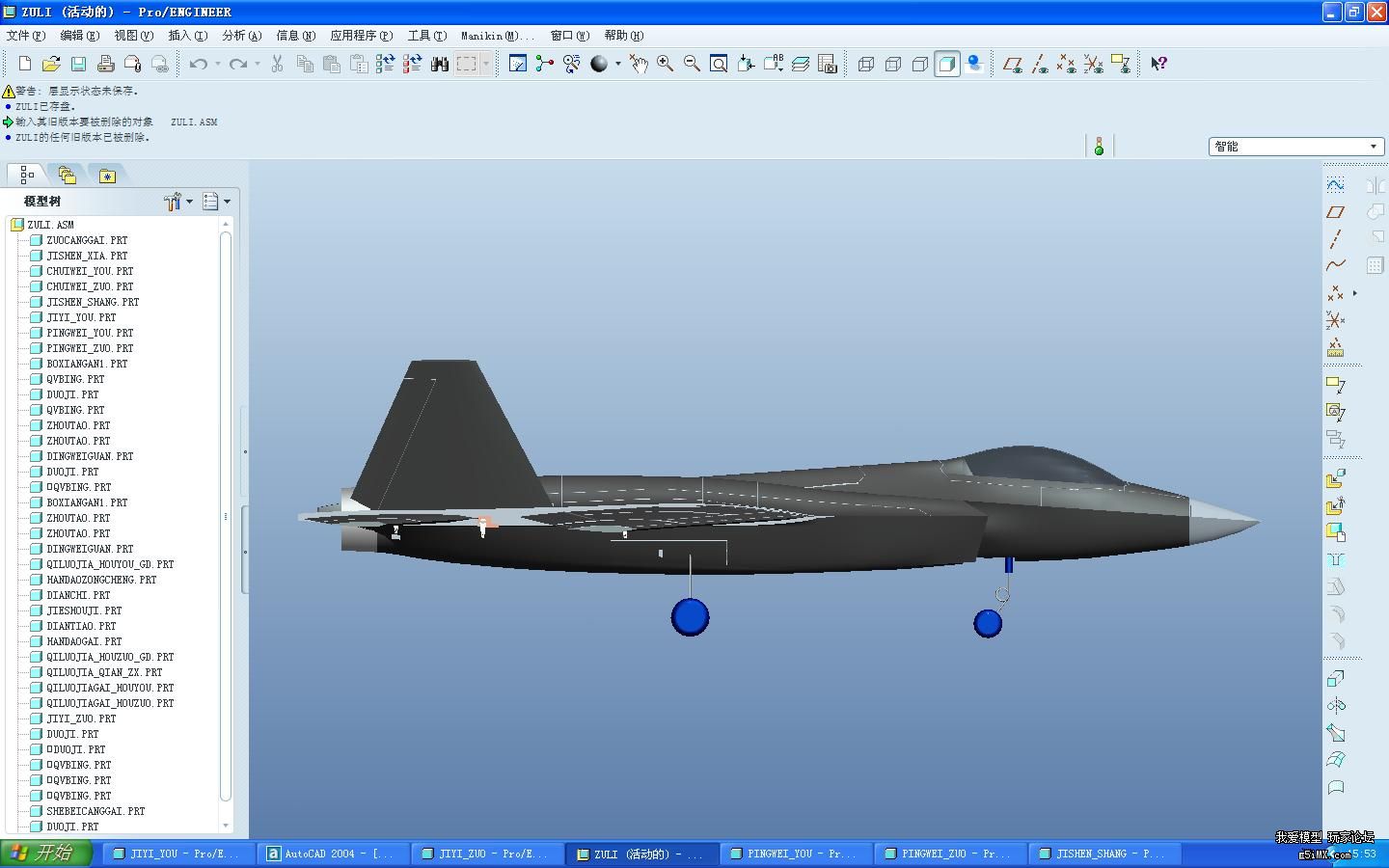Image resolution: width=1389 pixels, height=868 pixels.
Task: Click the Open file folder icon
Action: (x=51, y=64)
